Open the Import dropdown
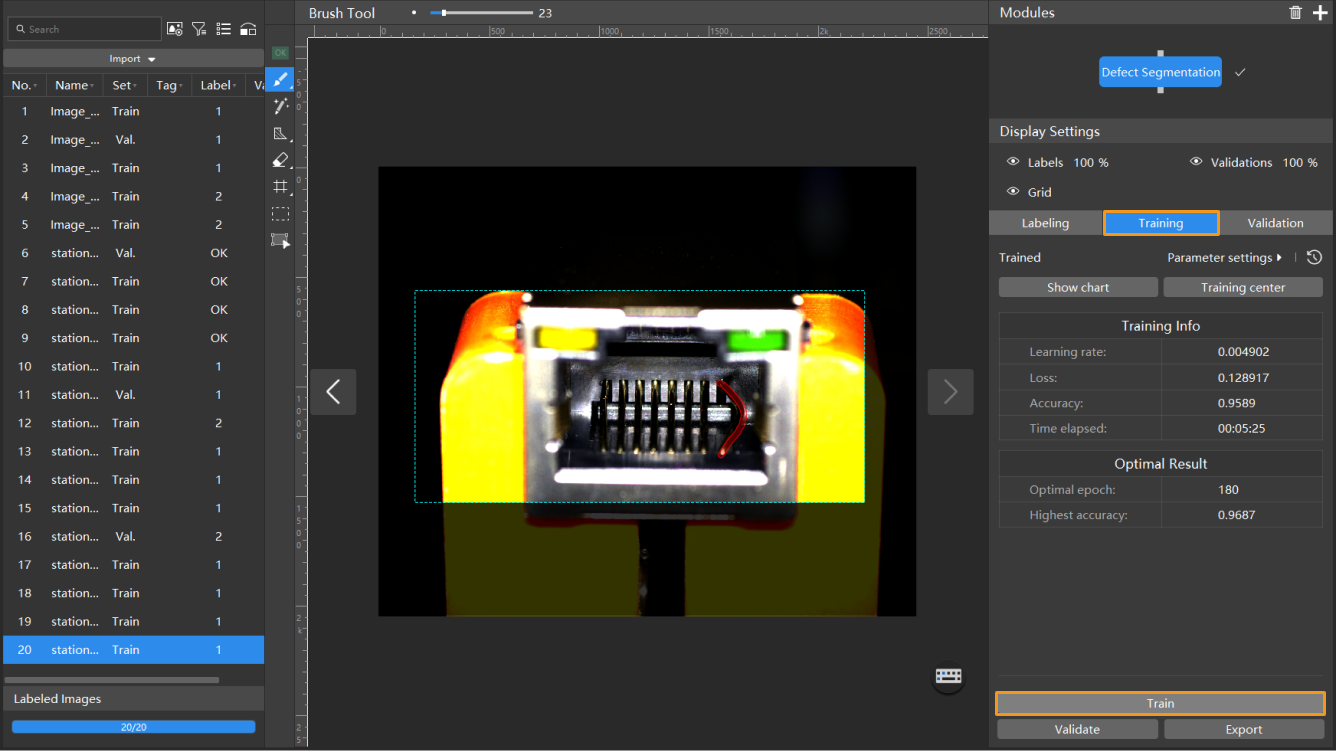The width and height of the screenshot is (1336, 751). click(133, 59)
